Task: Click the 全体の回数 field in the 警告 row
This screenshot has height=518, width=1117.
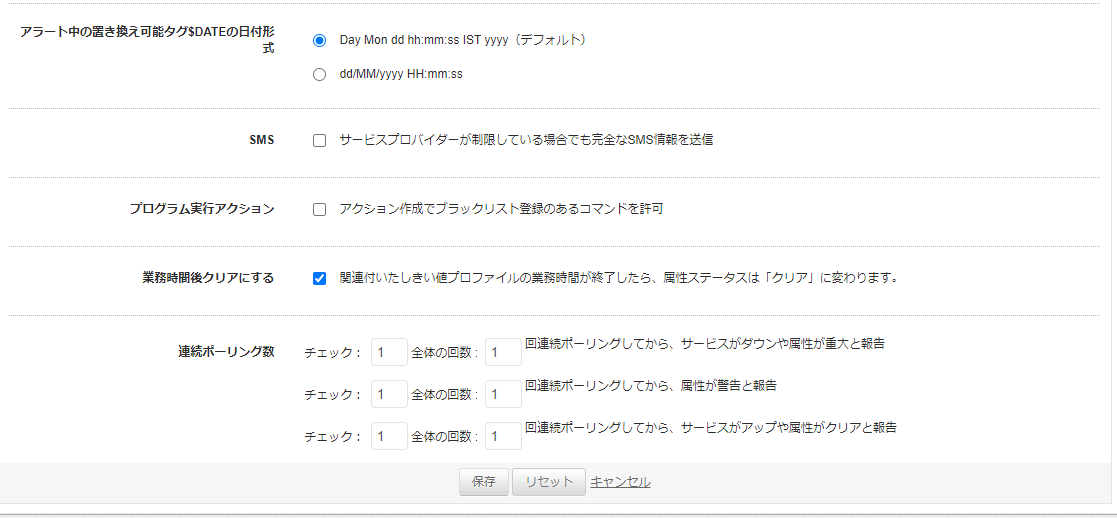Action: (503, 394)
